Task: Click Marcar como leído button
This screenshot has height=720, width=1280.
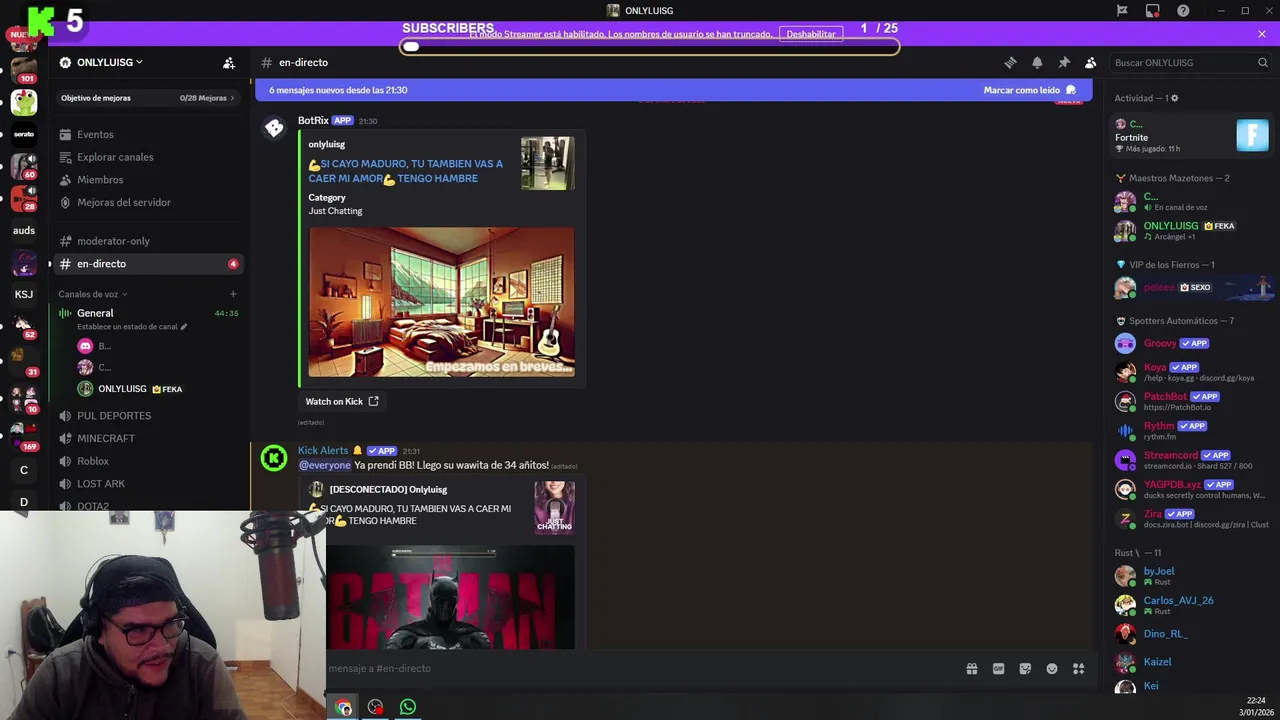Action: pos(1029,90)
